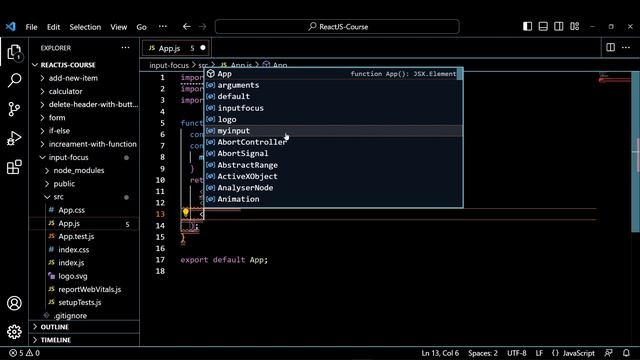Click the feedback icon in status bar
The height and width of the screenshot is (360, 640).
pyautogui.click(x=609, y=353)
